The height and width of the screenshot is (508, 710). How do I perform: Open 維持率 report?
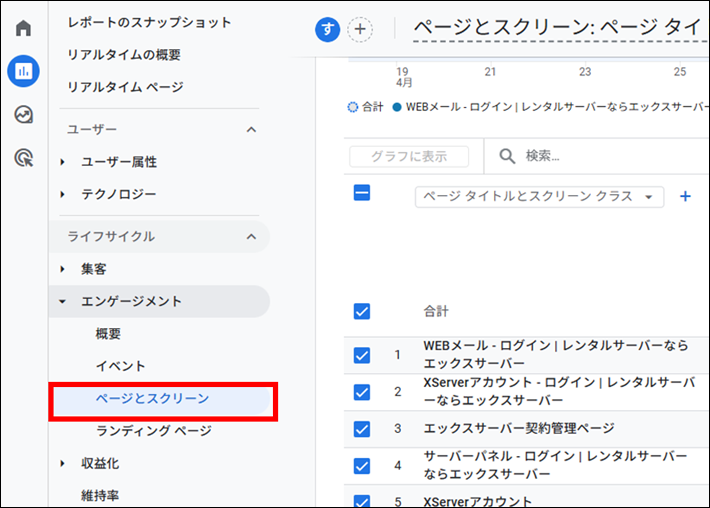(x=100, y=496)
